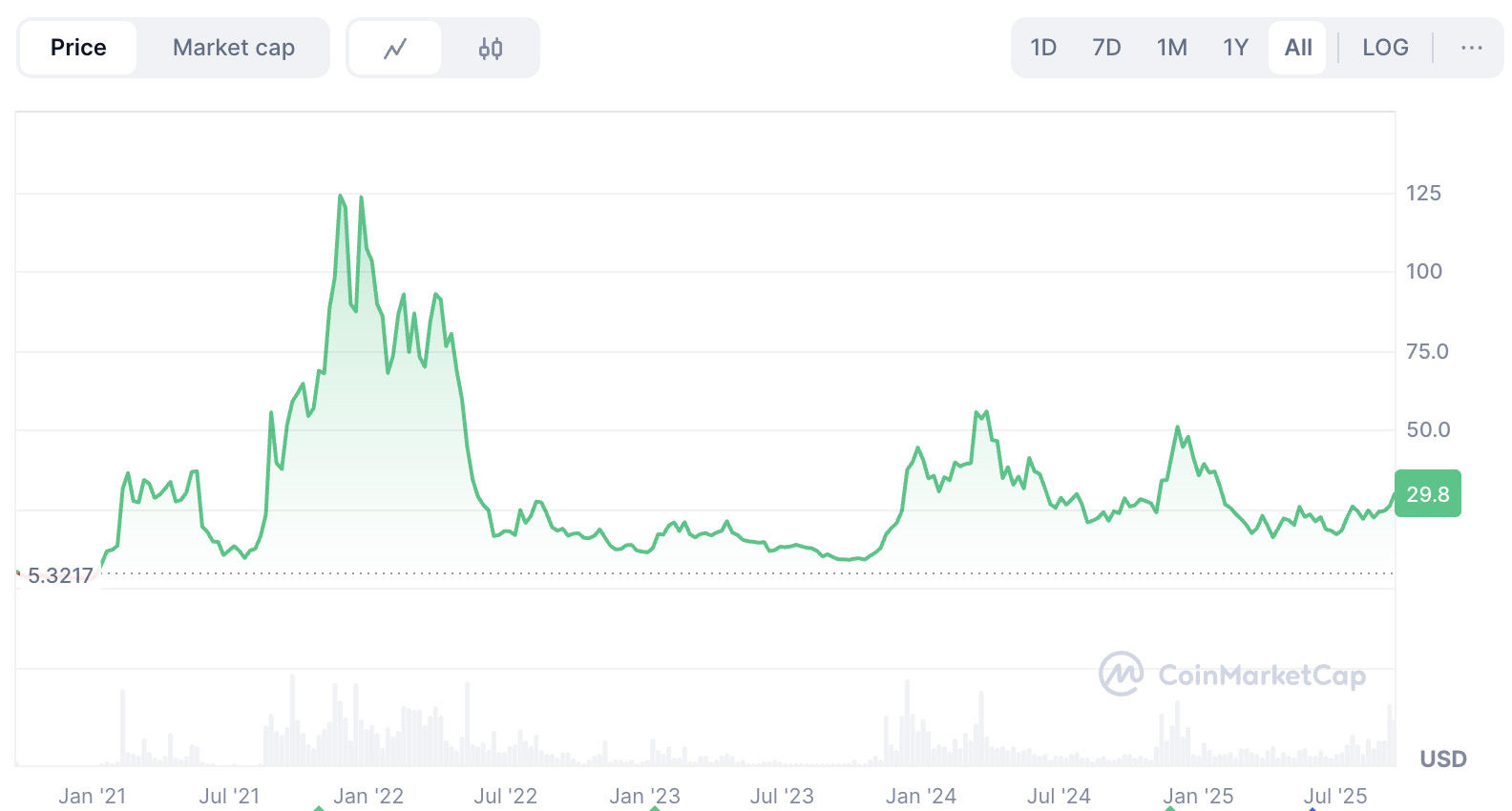Image resolution: width=1512 pixels, height=811 pixels.
Task: Set the chart range to 7D
Action: (x=1106, y=48)
